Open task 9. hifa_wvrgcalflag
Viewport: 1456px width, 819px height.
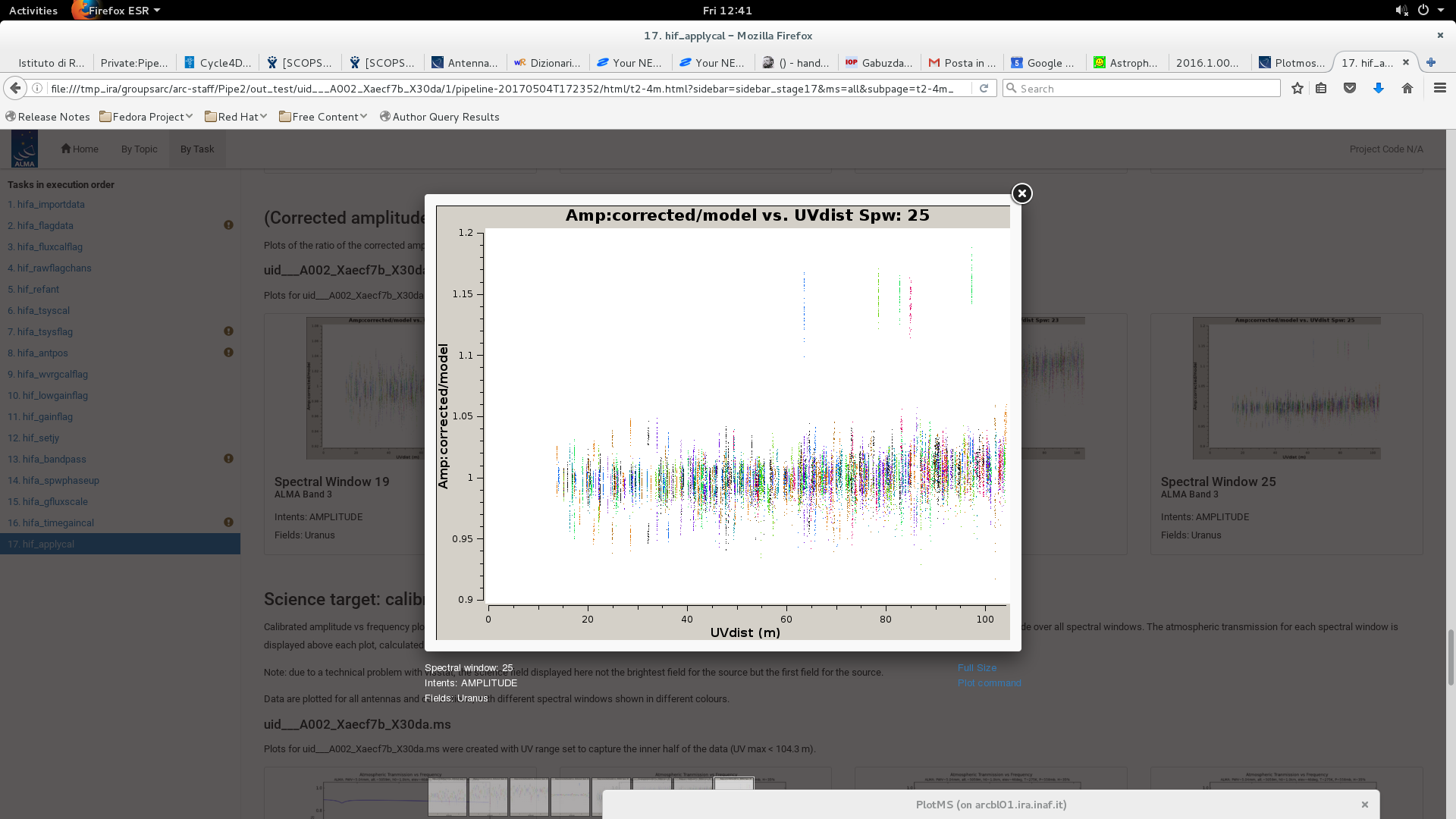point(48,374)
